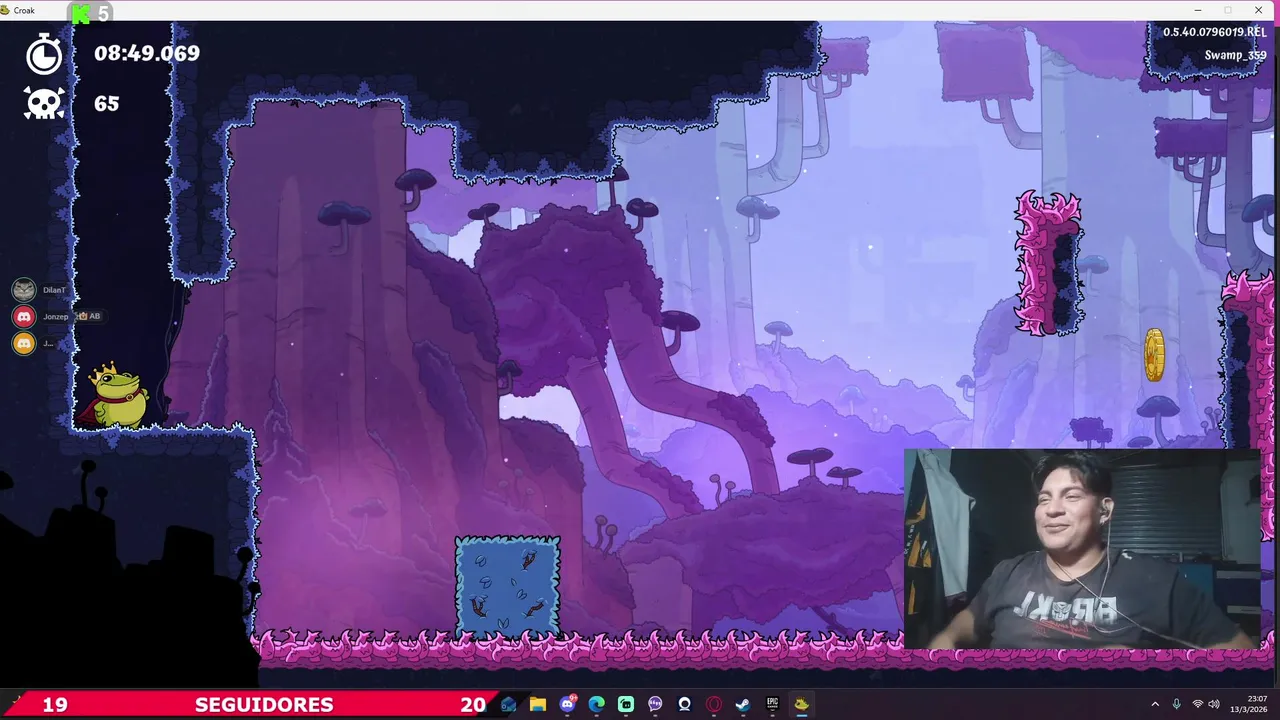Click the skull death counter icon
This screenshot has width=1280, height=720.
44,103
